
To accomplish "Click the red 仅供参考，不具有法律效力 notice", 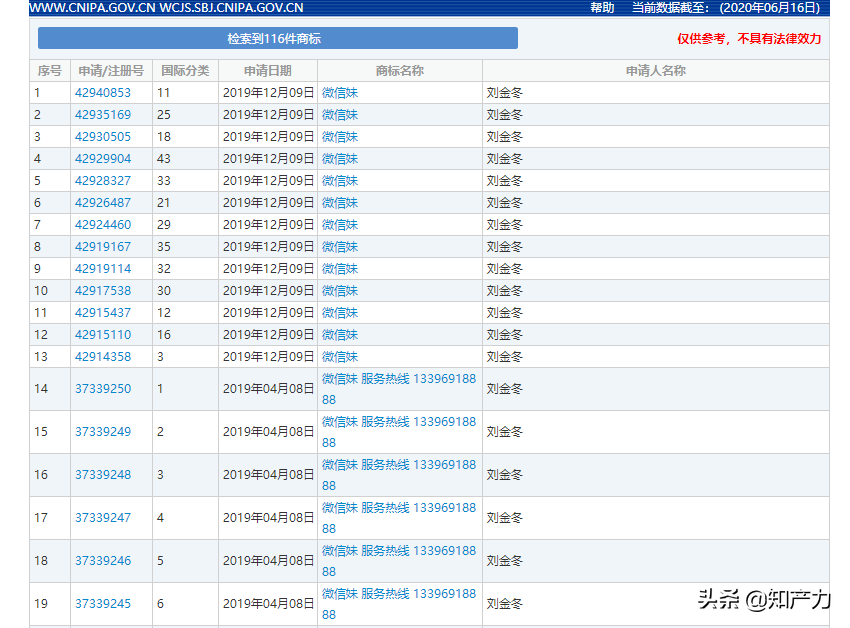I will coord(749,39).
